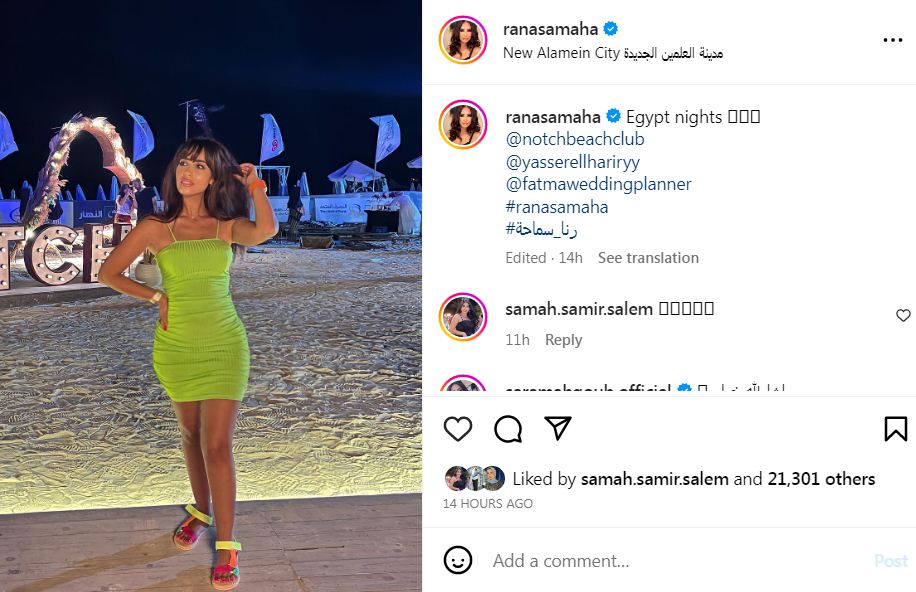Click See translation under caption

pyautogui.click(x=648, y=258)
